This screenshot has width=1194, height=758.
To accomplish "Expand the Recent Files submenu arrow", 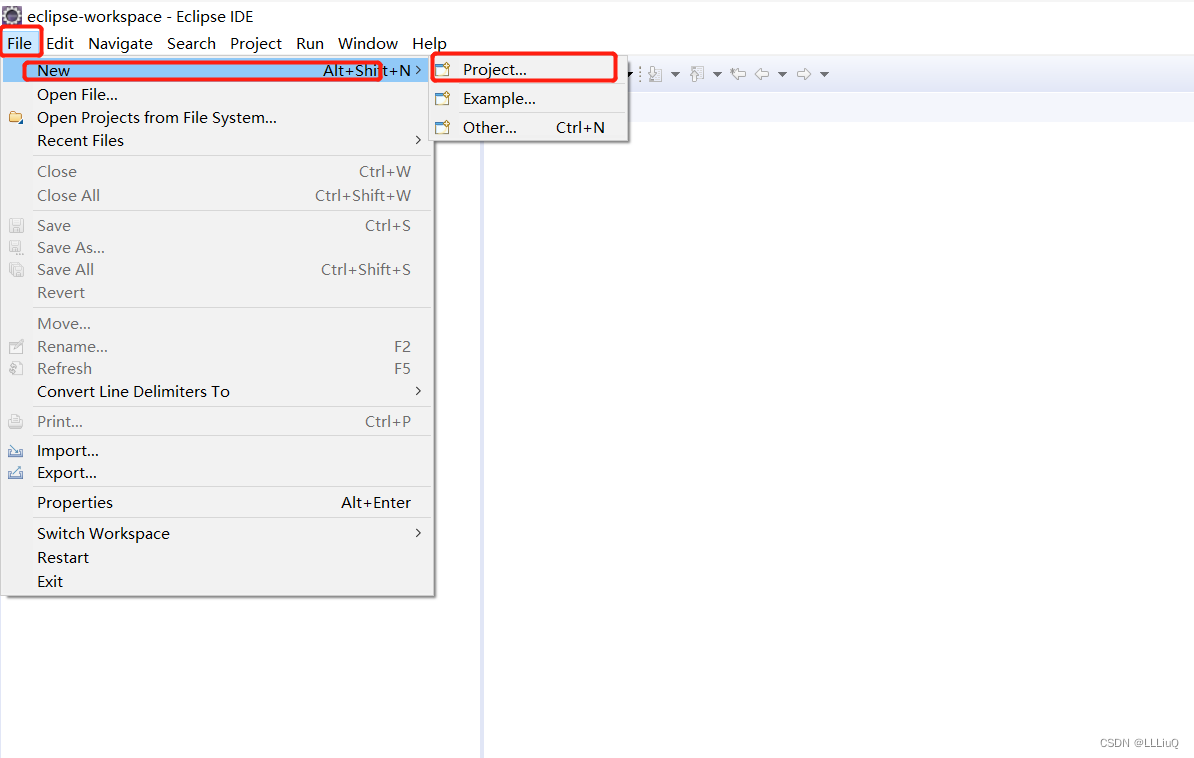I will (x=418, y=140).
